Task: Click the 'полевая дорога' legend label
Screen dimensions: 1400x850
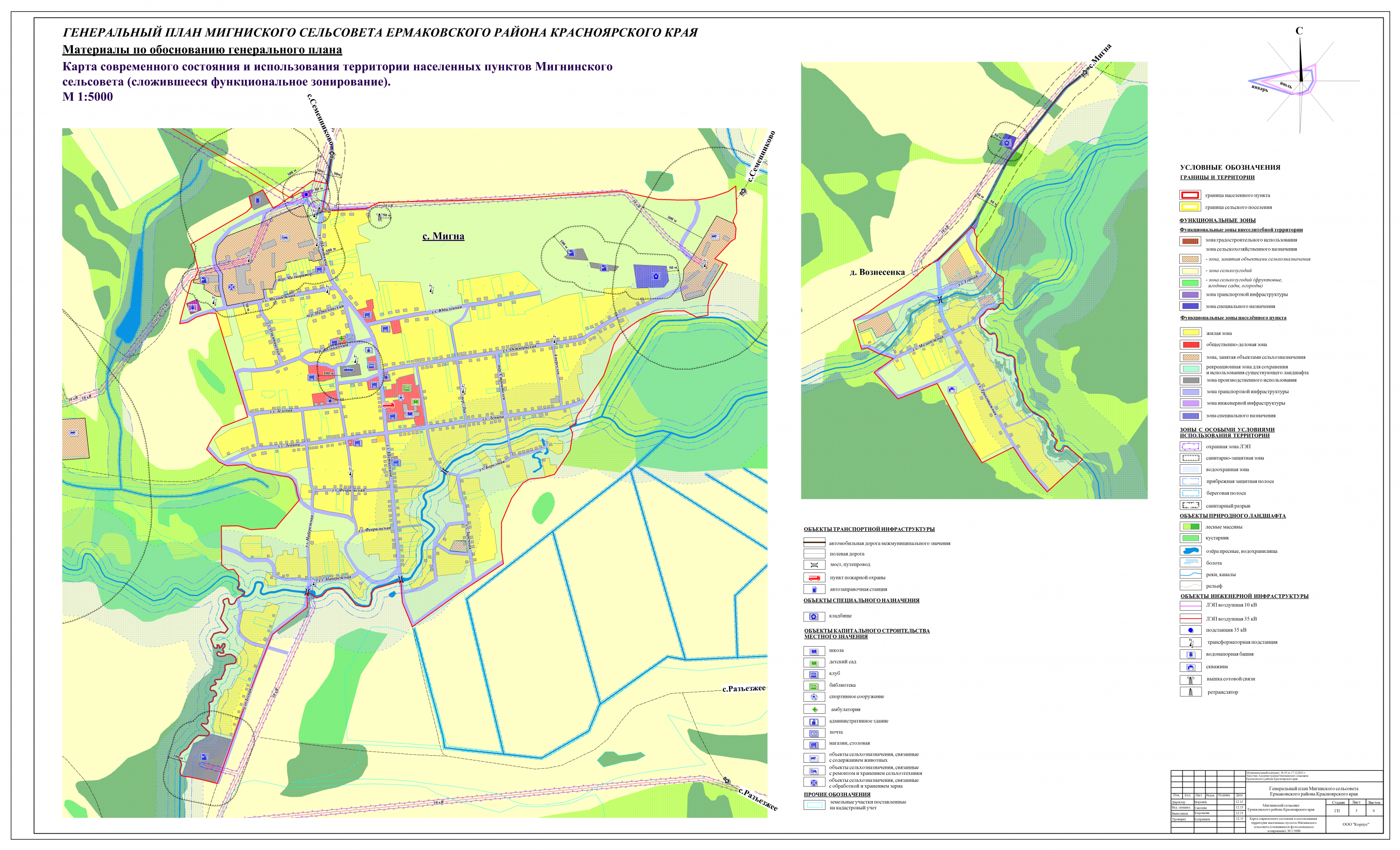Action: 847,554
